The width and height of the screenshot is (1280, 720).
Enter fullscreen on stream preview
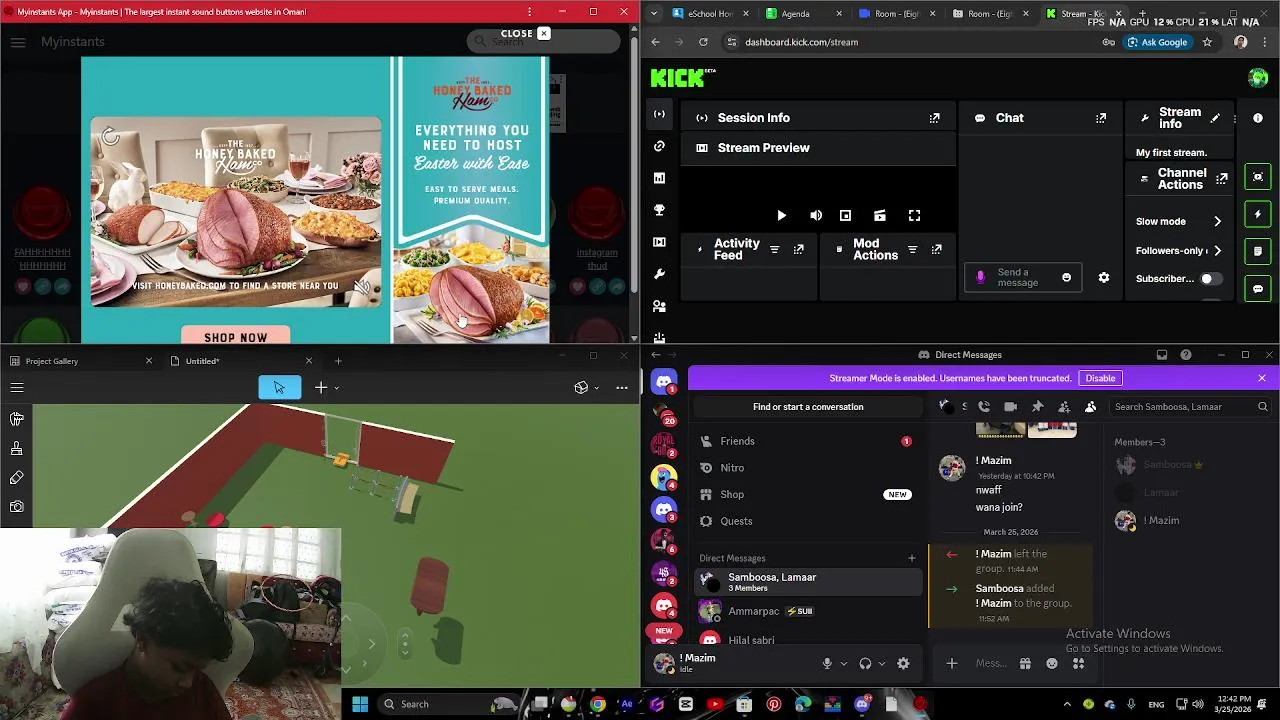coord(914,216)
